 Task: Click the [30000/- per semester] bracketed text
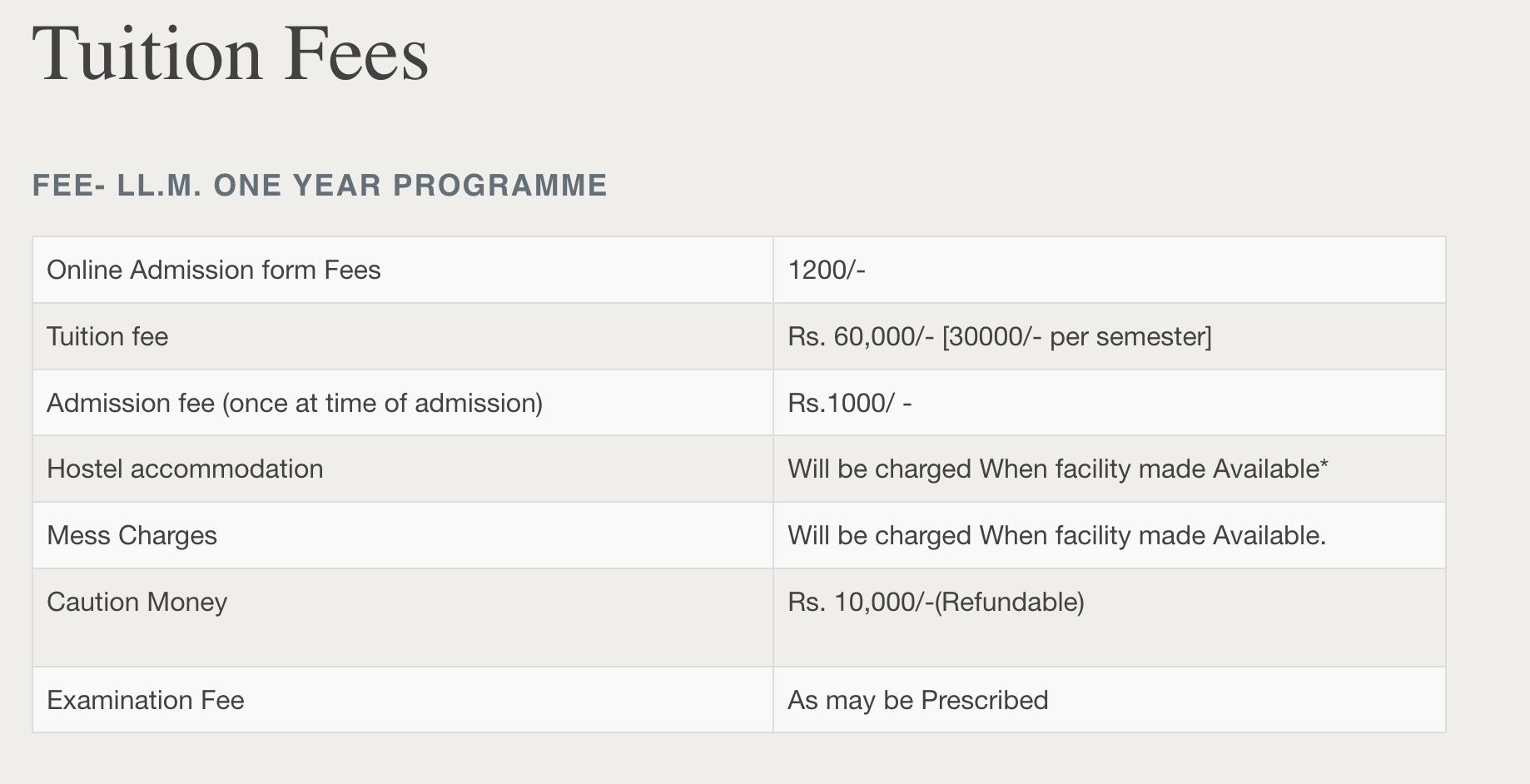tap(1077, 337)
